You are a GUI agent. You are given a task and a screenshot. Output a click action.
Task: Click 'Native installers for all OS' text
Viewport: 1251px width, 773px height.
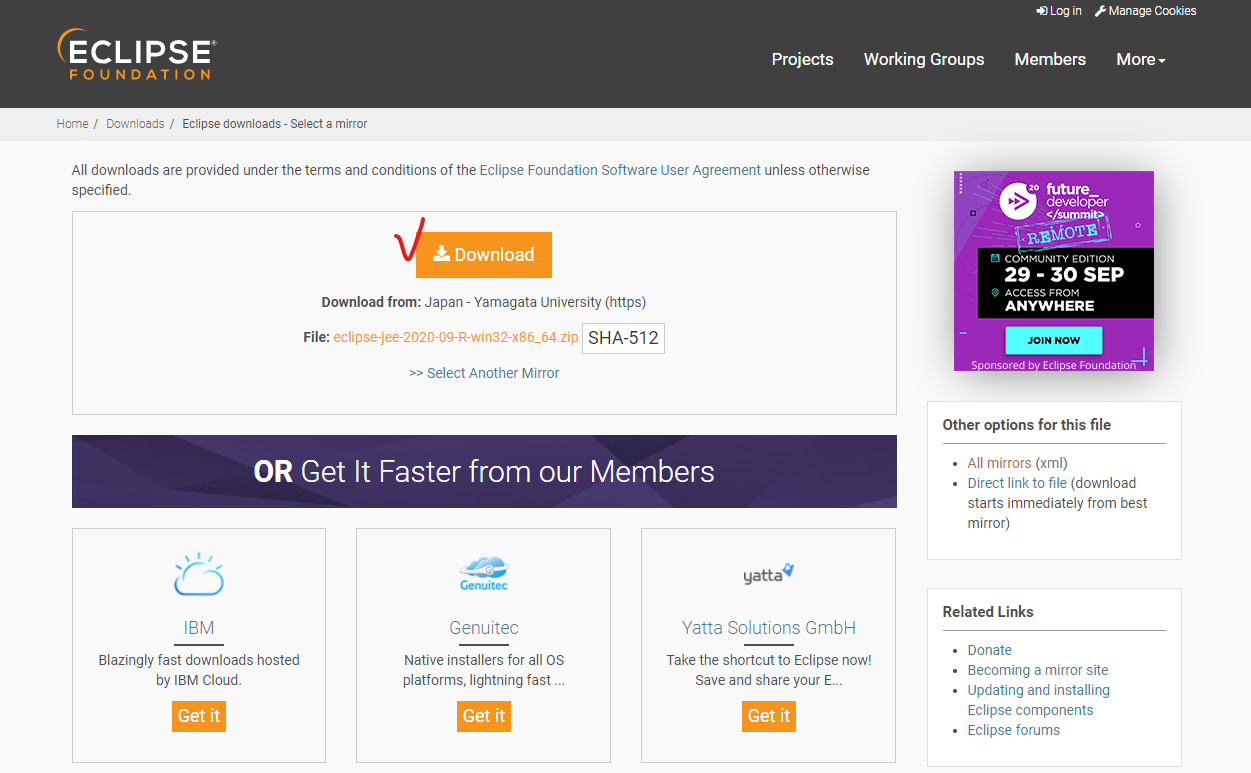point(484,660)
